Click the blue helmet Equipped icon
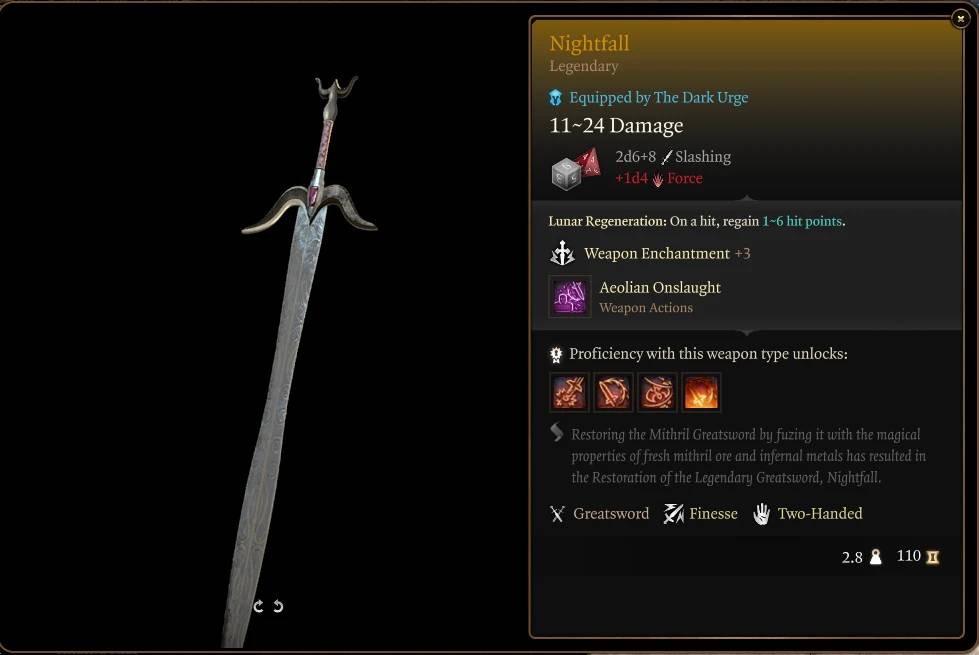This screenshot has height=655, width=979. tap(555, 97)
